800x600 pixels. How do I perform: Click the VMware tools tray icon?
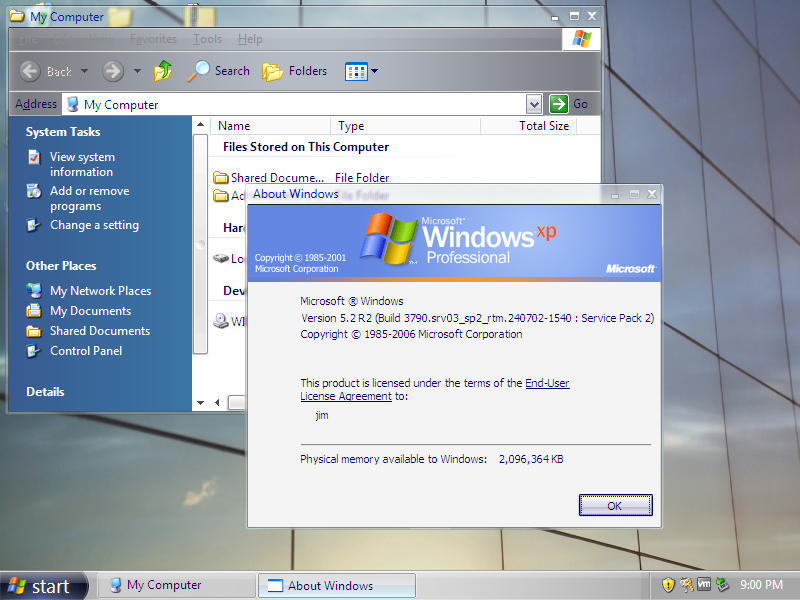pyautogui.click(x=704, y=585)
